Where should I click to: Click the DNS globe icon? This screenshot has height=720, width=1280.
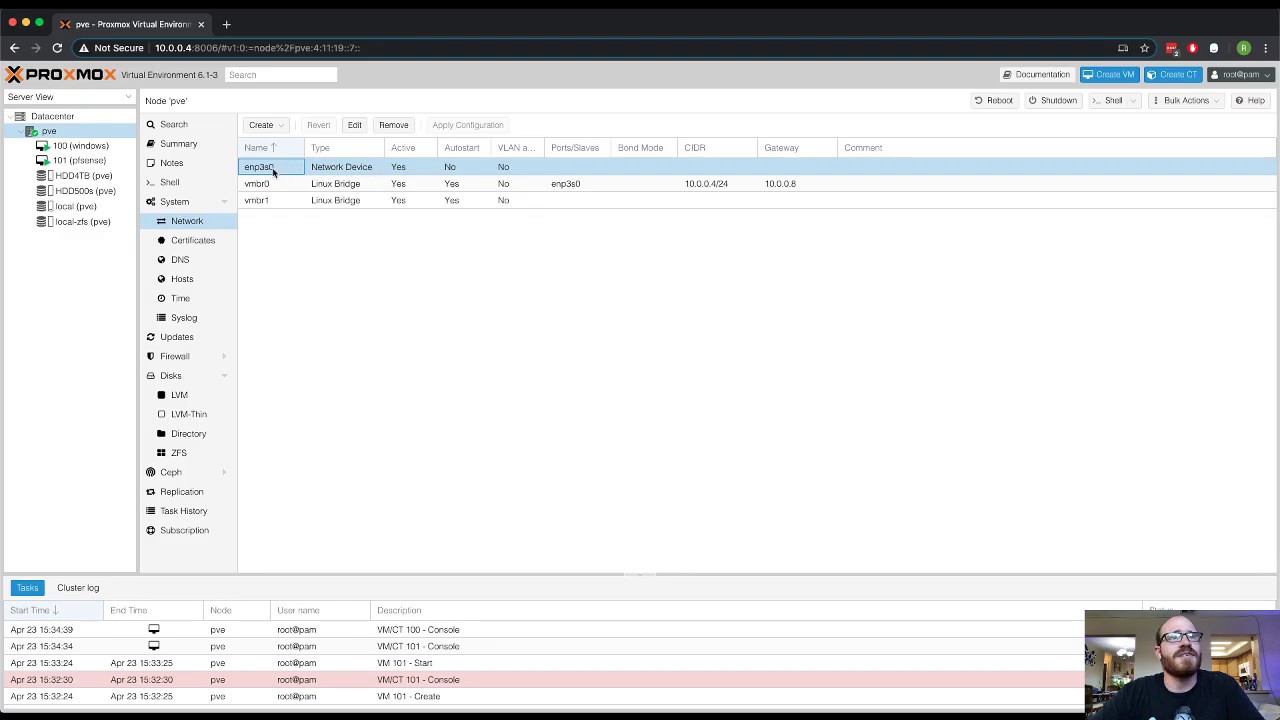click(161, 260)
